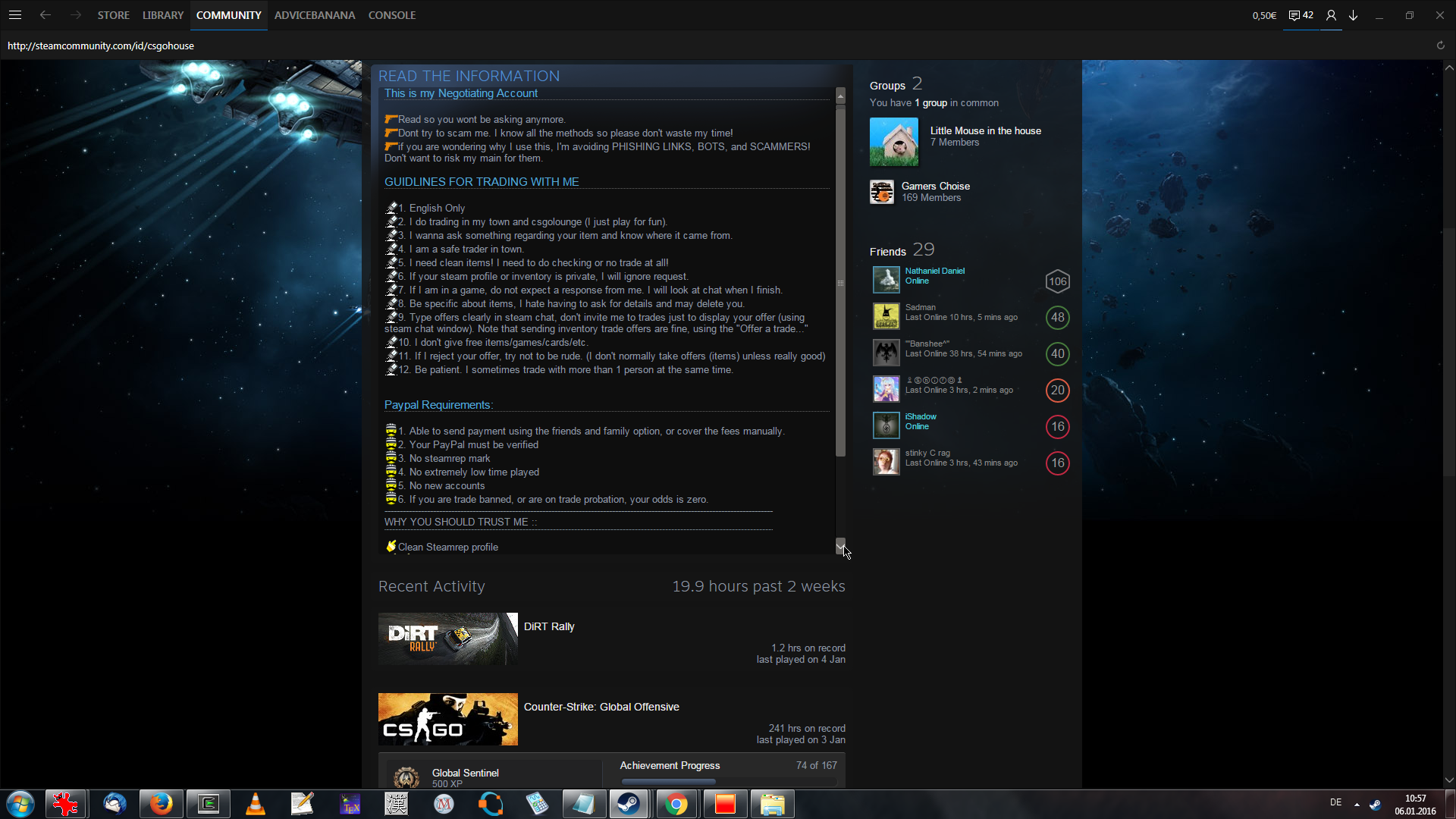
Task: Click Nathaniel Daniel's level 106 badge
Action: pyautogui.click(x=1057, y=281)
